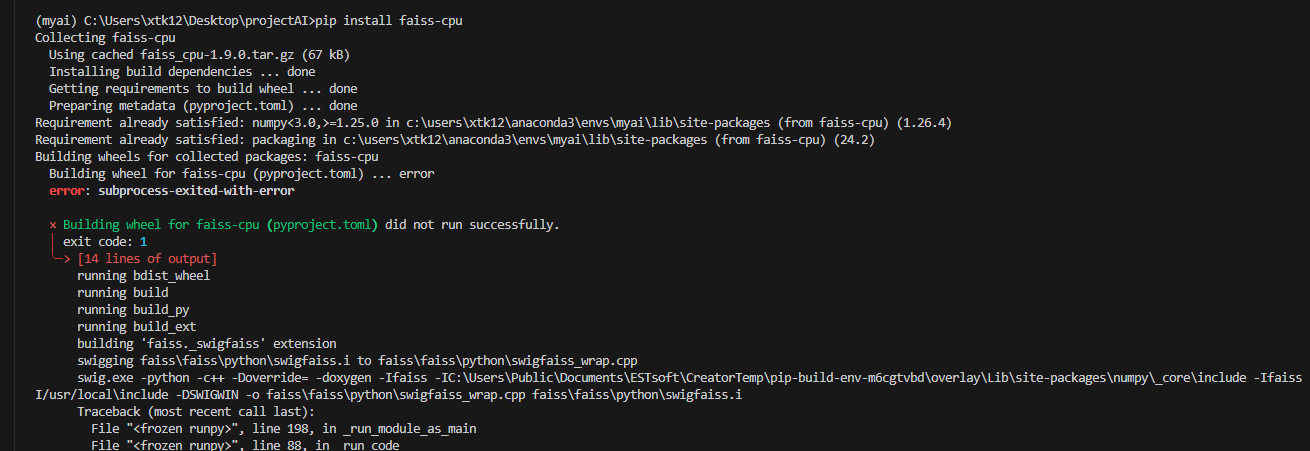
Task: Click the 'Installing build dependencies' line
Action: [x=182, y=71]
